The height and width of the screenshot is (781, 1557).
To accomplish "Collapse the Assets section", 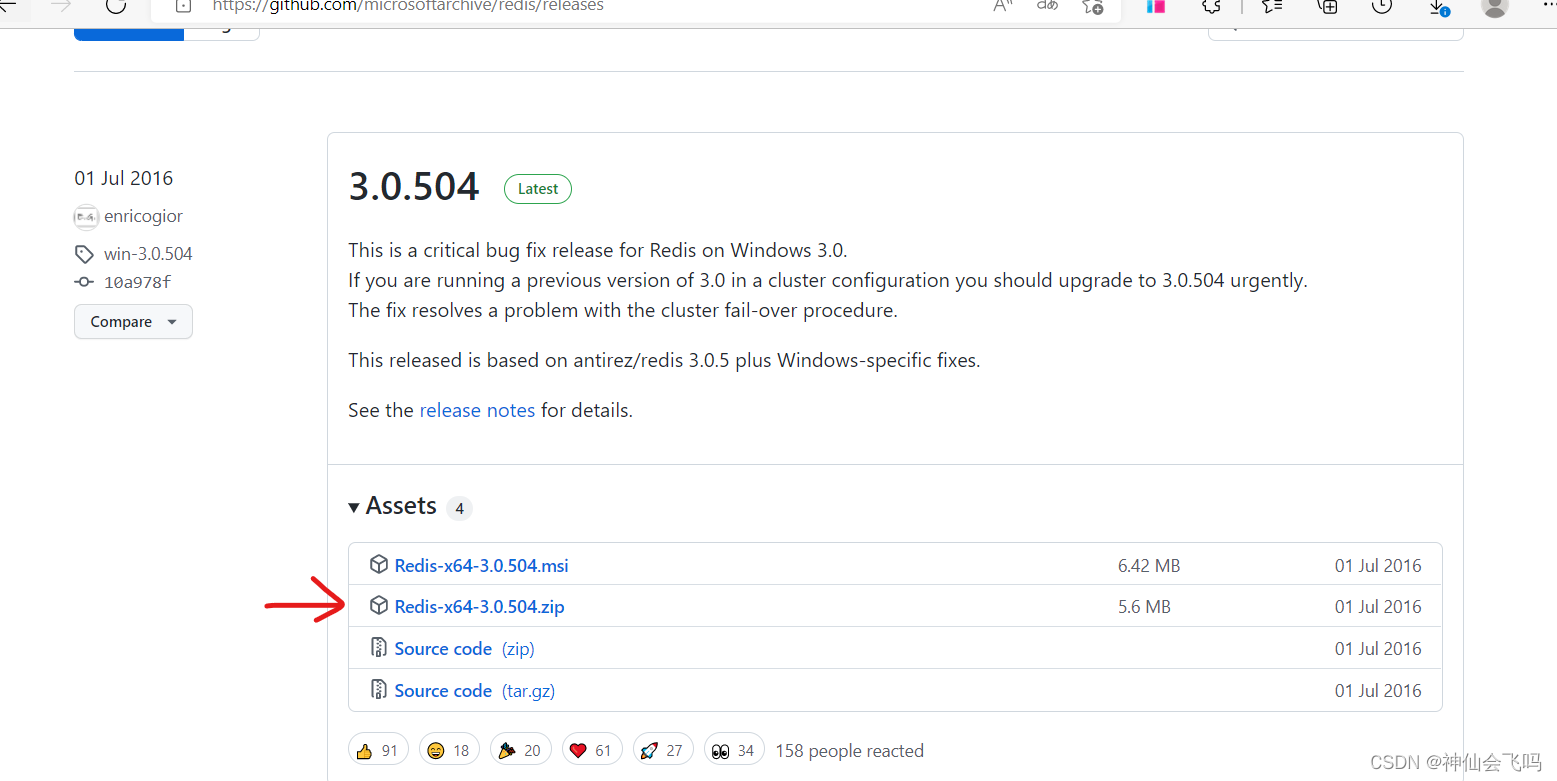I will 392,506.
